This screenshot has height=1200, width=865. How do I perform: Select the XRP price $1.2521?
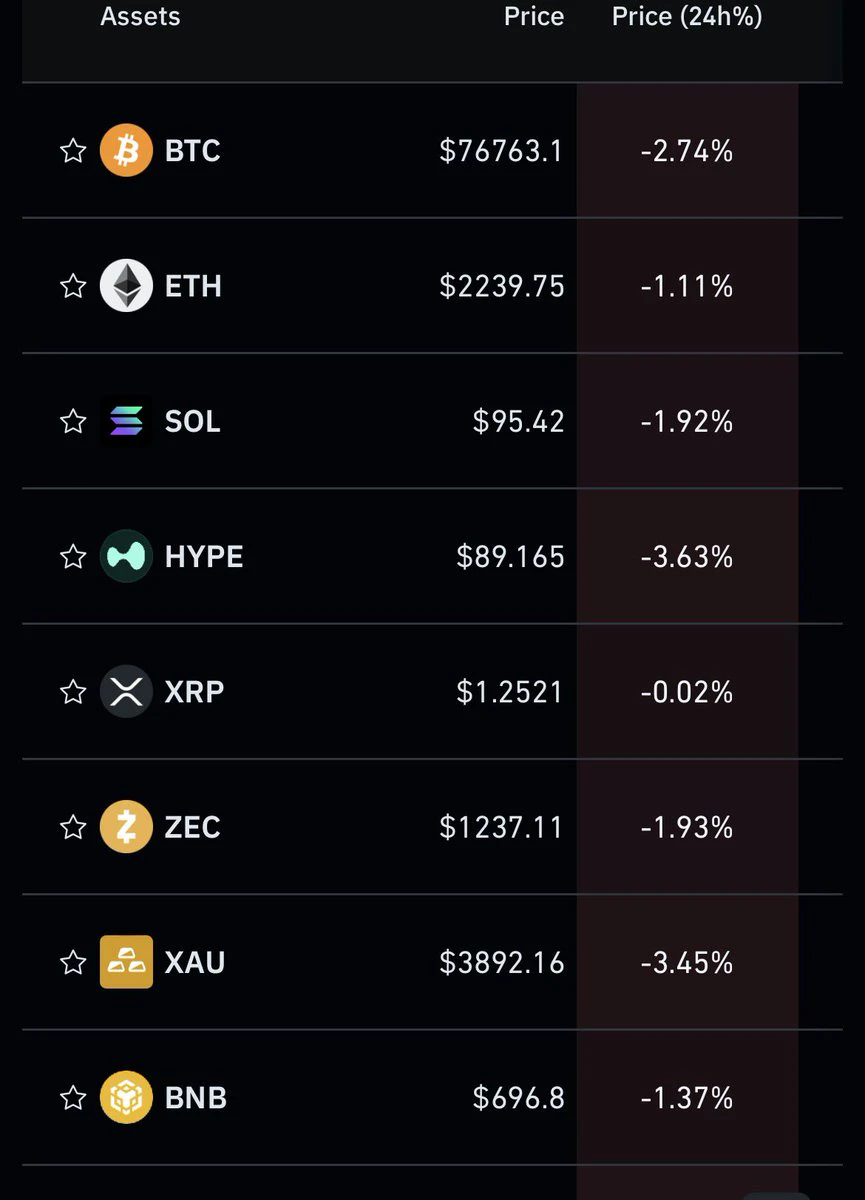click(510, 692)
